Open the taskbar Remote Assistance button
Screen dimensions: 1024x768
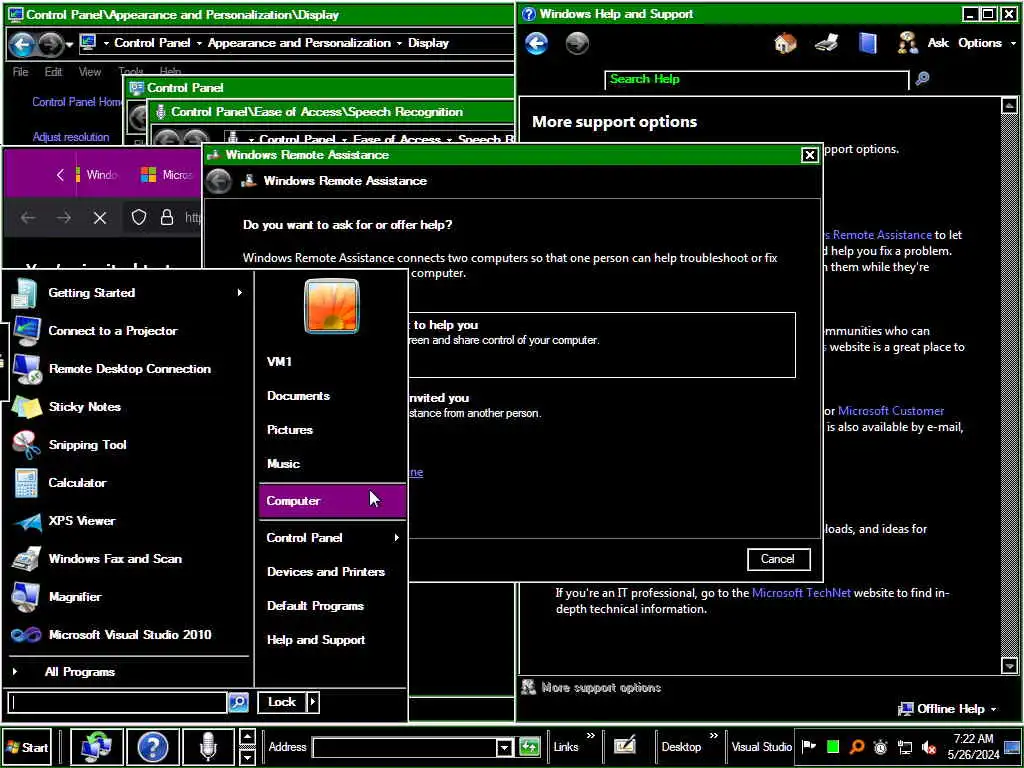(97, 746)
